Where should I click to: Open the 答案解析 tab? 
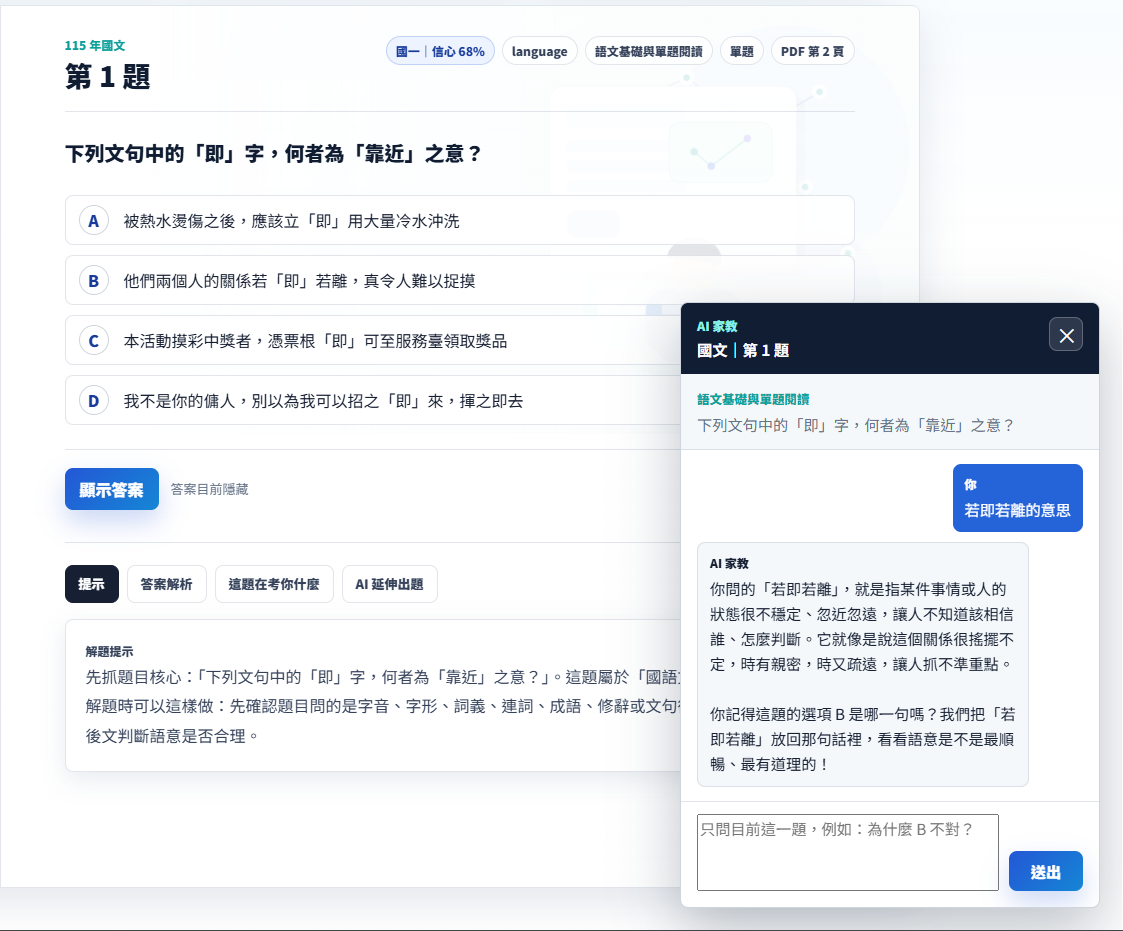pyautogui.click(x=167, y=584)
